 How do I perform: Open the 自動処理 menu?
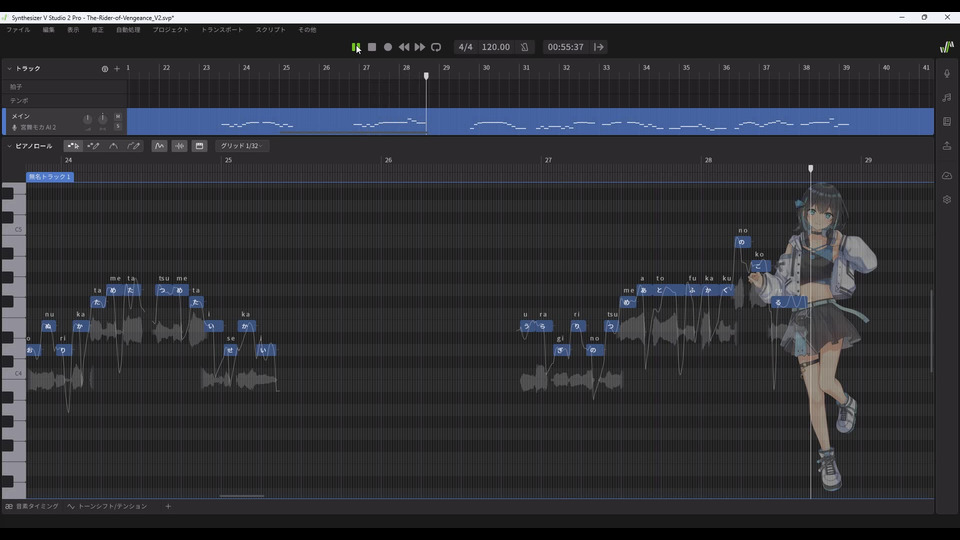pyautogui.click(x=129, y=29)
